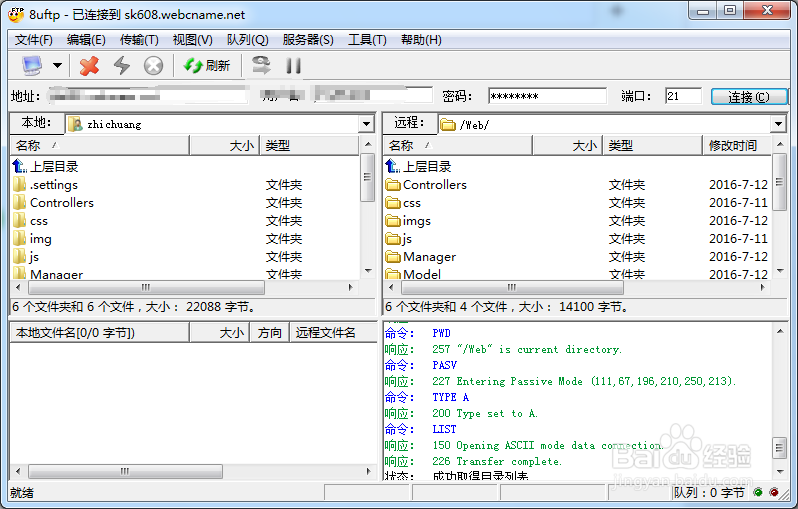Image resolution: width=798 pixels, height=509 pixels.
Task: Click the local zhichuang folder icon
Action: [75, 124]
